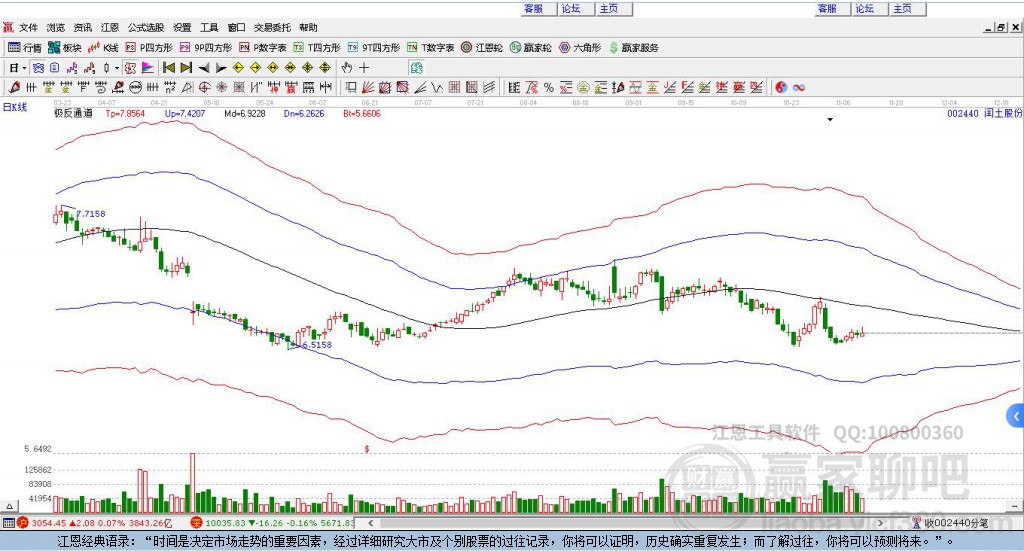Image resolution: width=1024 pixels, height=551 pixels.
Task: Expand the candlestick style dropdown arrow
Action: tap(117, 68)
